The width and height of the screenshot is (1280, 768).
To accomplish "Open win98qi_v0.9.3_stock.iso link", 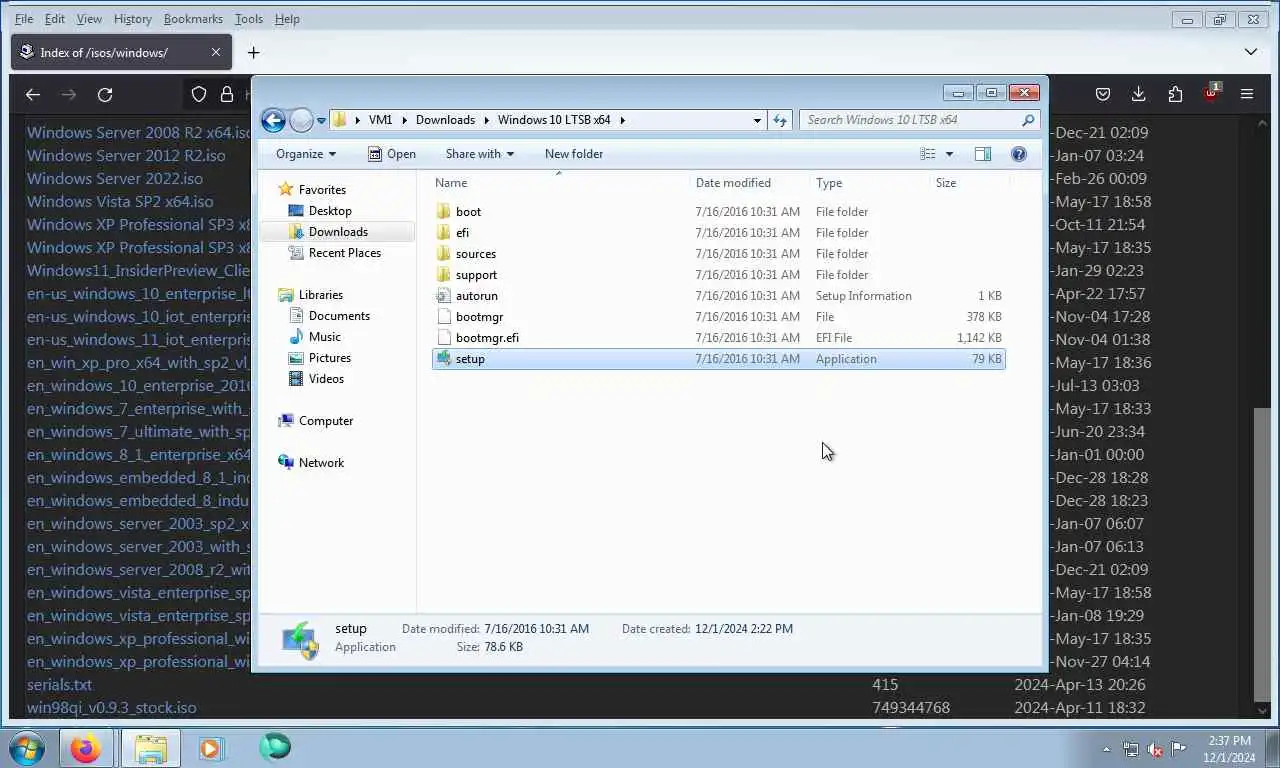I will point(111,708).
